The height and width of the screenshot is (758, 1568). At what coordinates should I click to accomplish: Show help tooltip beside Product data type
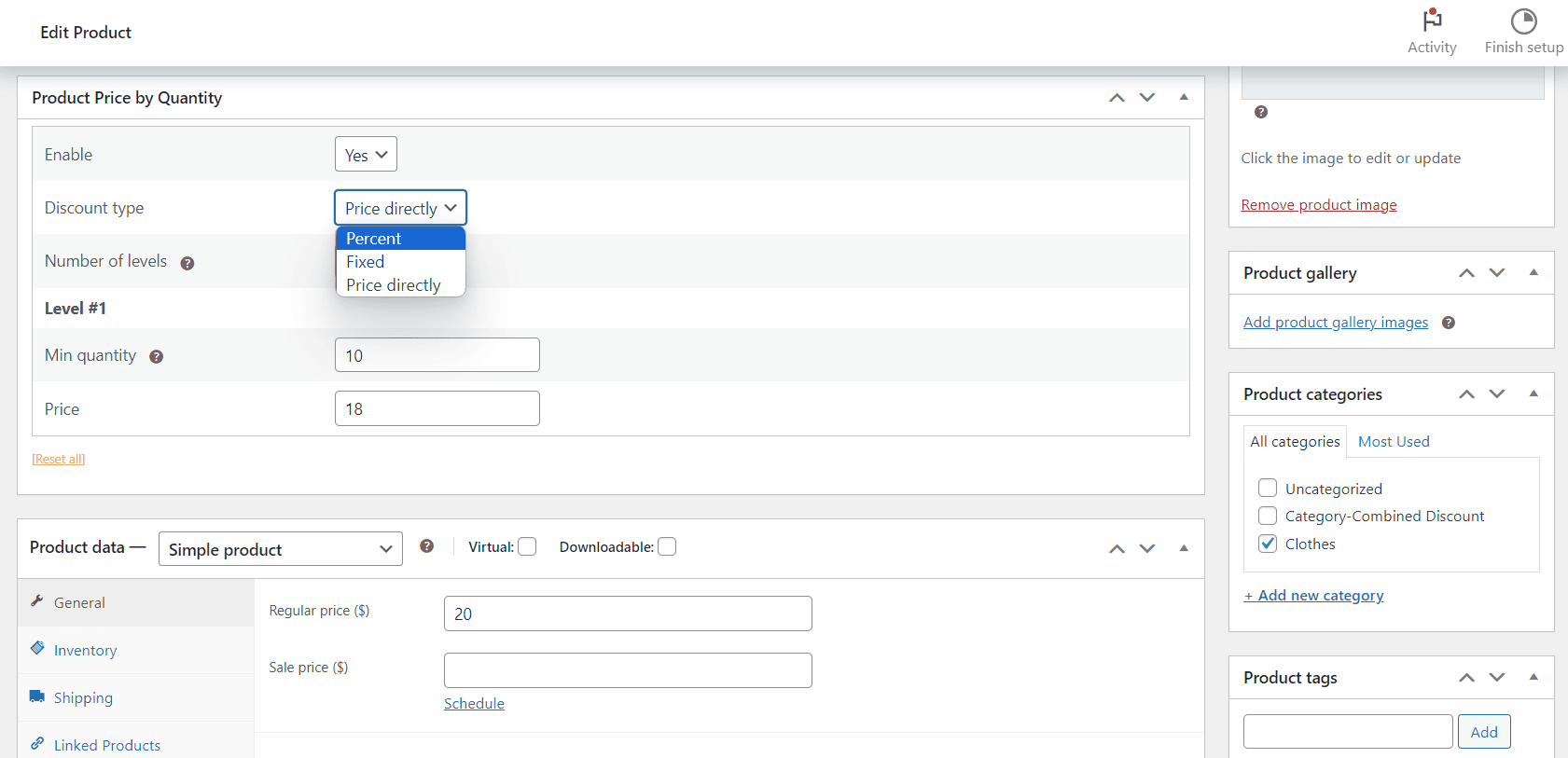pyautogui.click(x=426, y=546)
